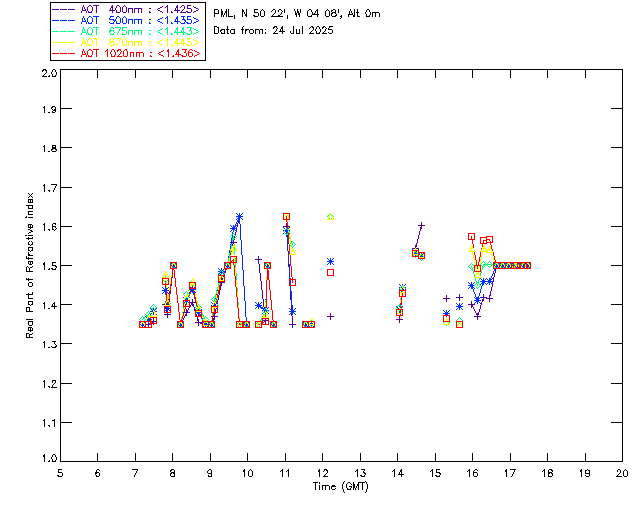This screenshot has width=640, height=512.
Task: Click the x-axis tick label 5
Action: (60, 474)
